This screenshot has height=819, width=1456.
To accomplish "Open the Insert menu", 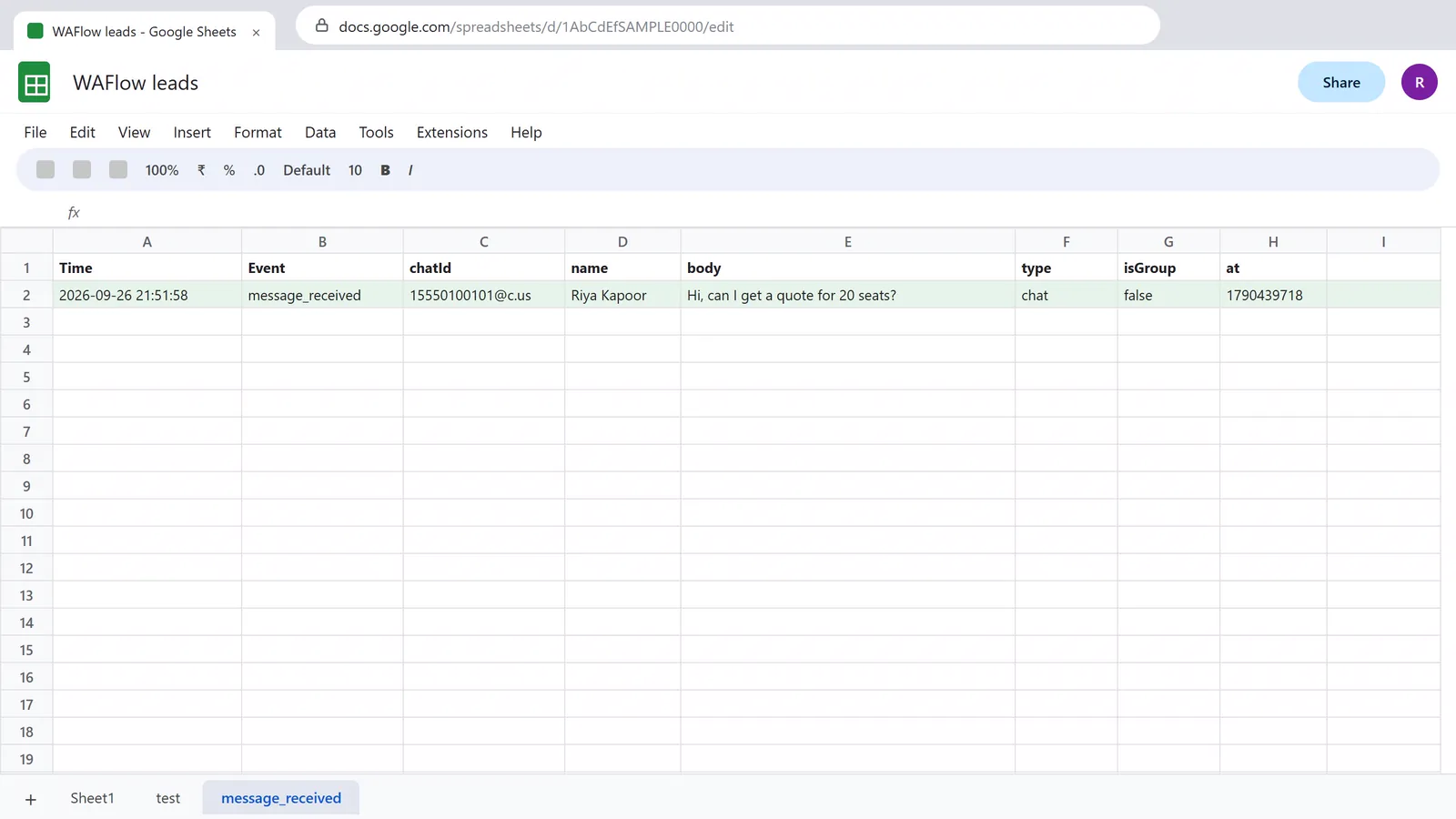I will click(192, 132).
